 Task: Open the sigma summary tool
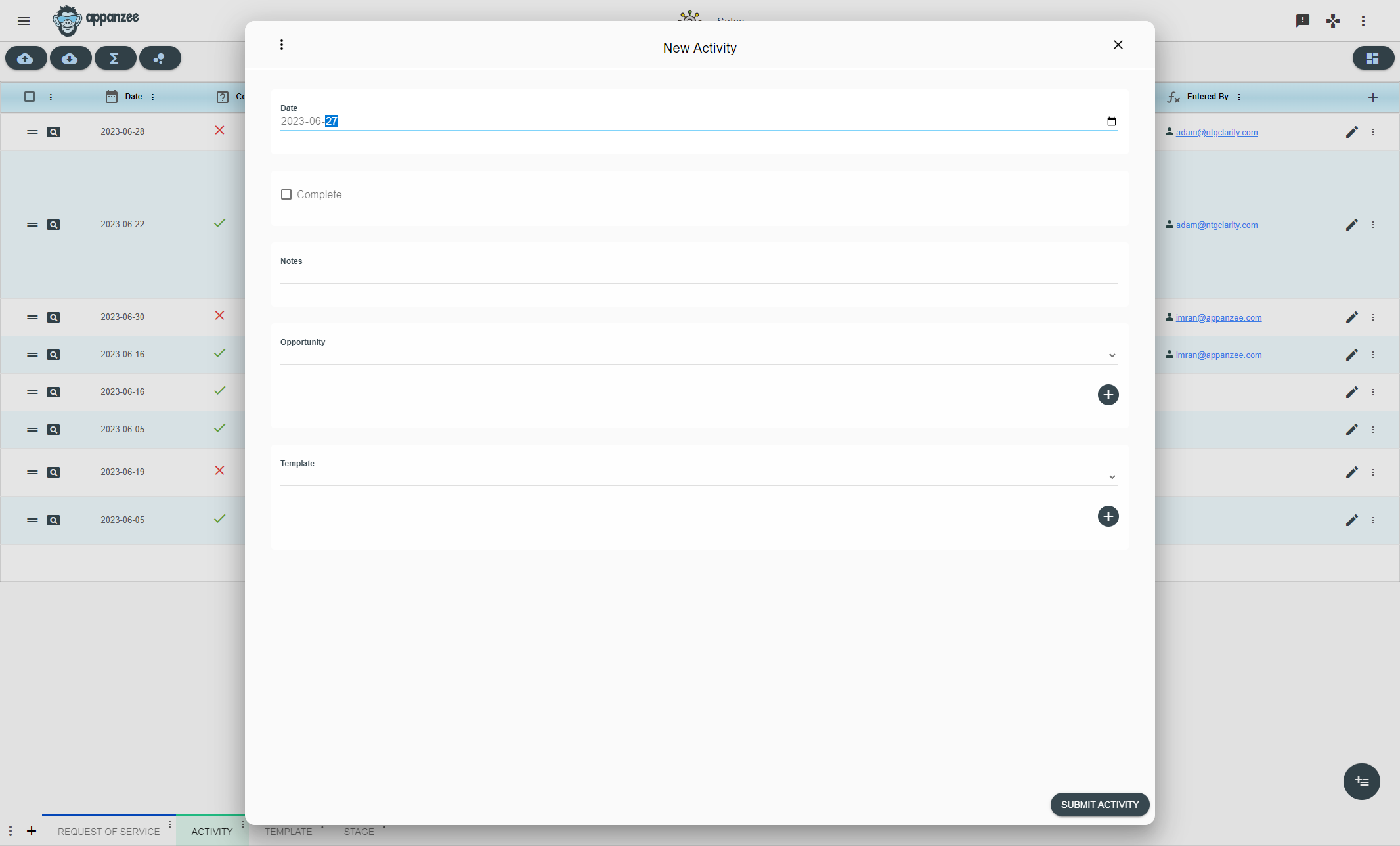click(x=115, y=58)
